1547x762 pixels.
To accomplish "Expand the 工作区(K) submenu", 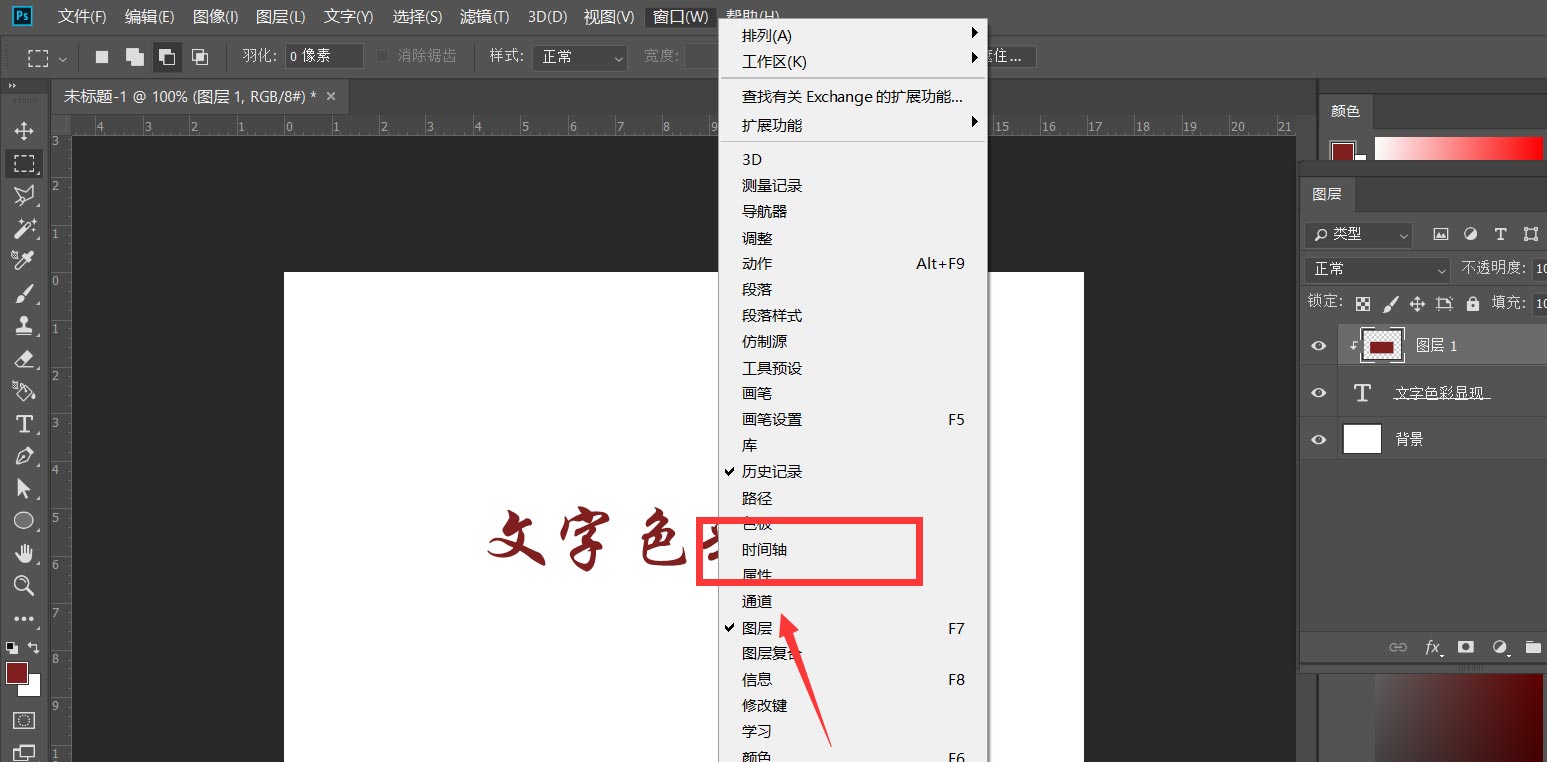I will pyautogui.click(x=854, y=62).
